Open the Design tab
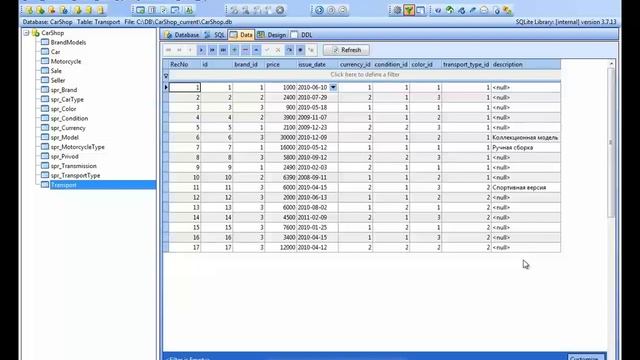The width and height of the screenshot is (640, 360). pos(272,35)
